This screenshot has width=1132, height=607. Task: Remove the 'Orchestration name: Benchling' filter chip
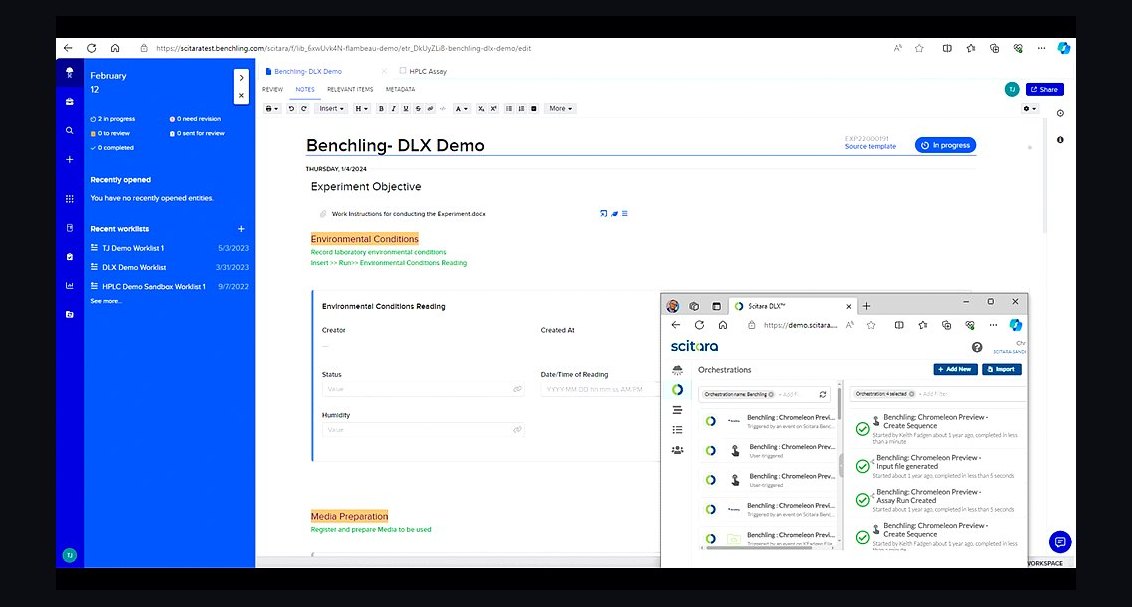point(771,394)
